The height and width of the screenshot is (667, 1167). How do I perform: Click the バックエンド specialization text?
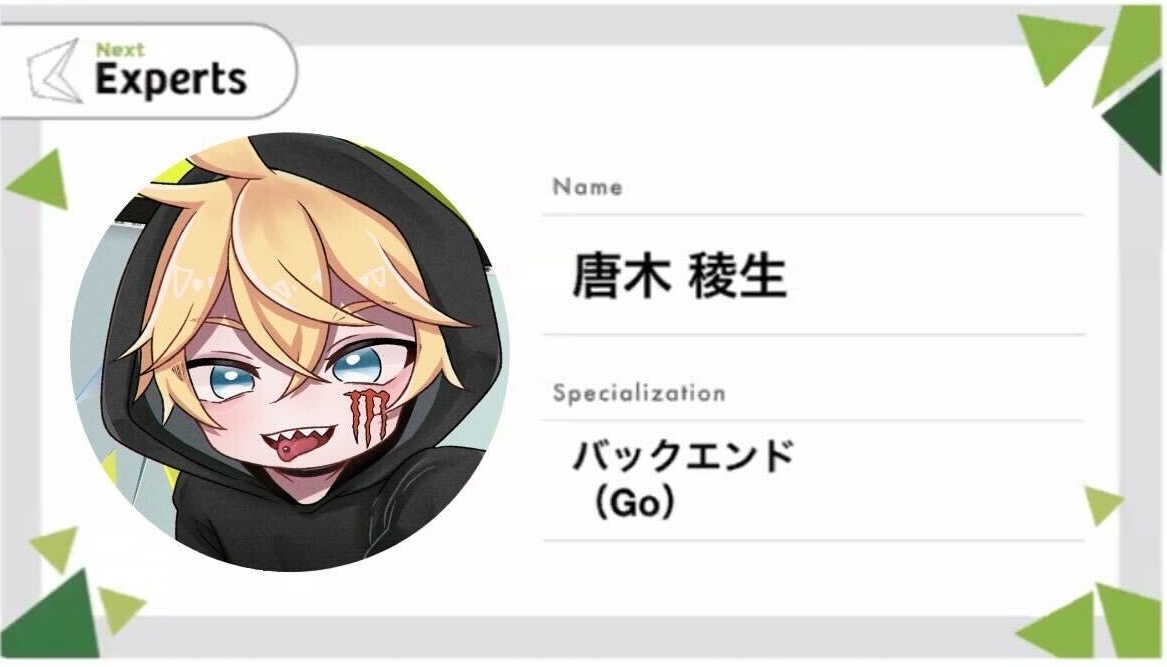[683, 456]
